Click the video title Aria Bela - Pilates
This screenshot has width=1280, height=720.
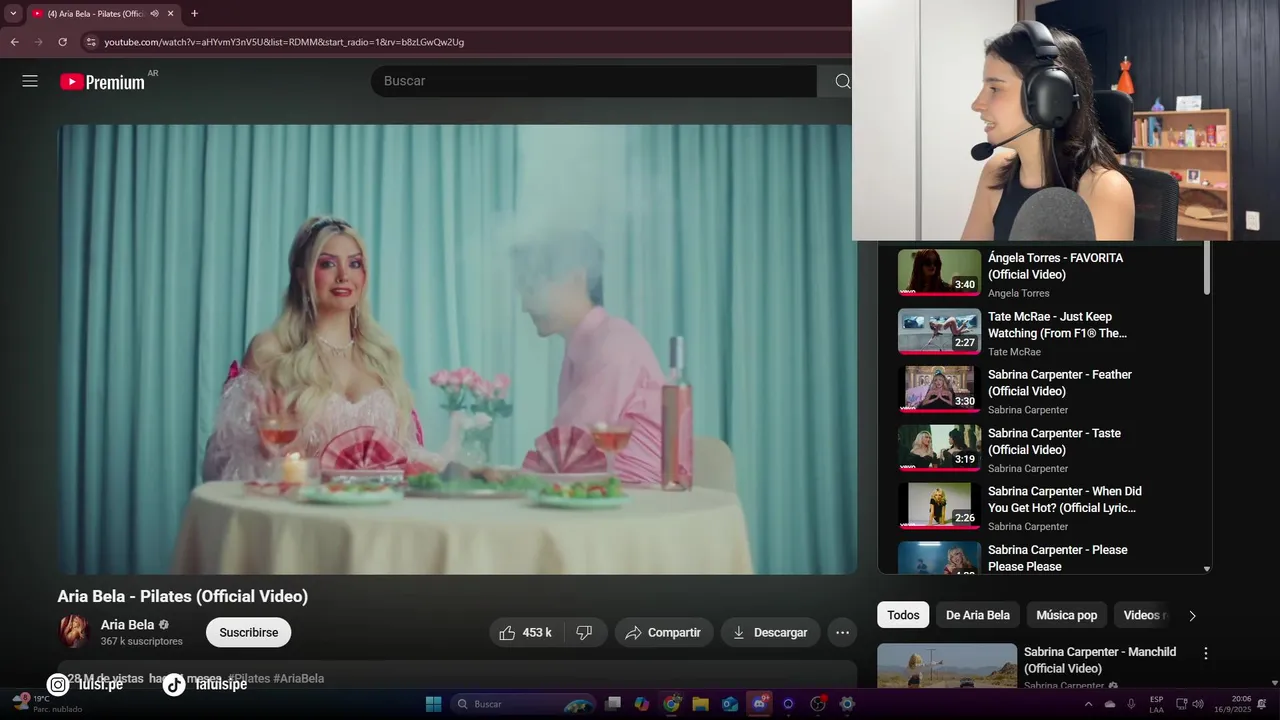[182, 596]
